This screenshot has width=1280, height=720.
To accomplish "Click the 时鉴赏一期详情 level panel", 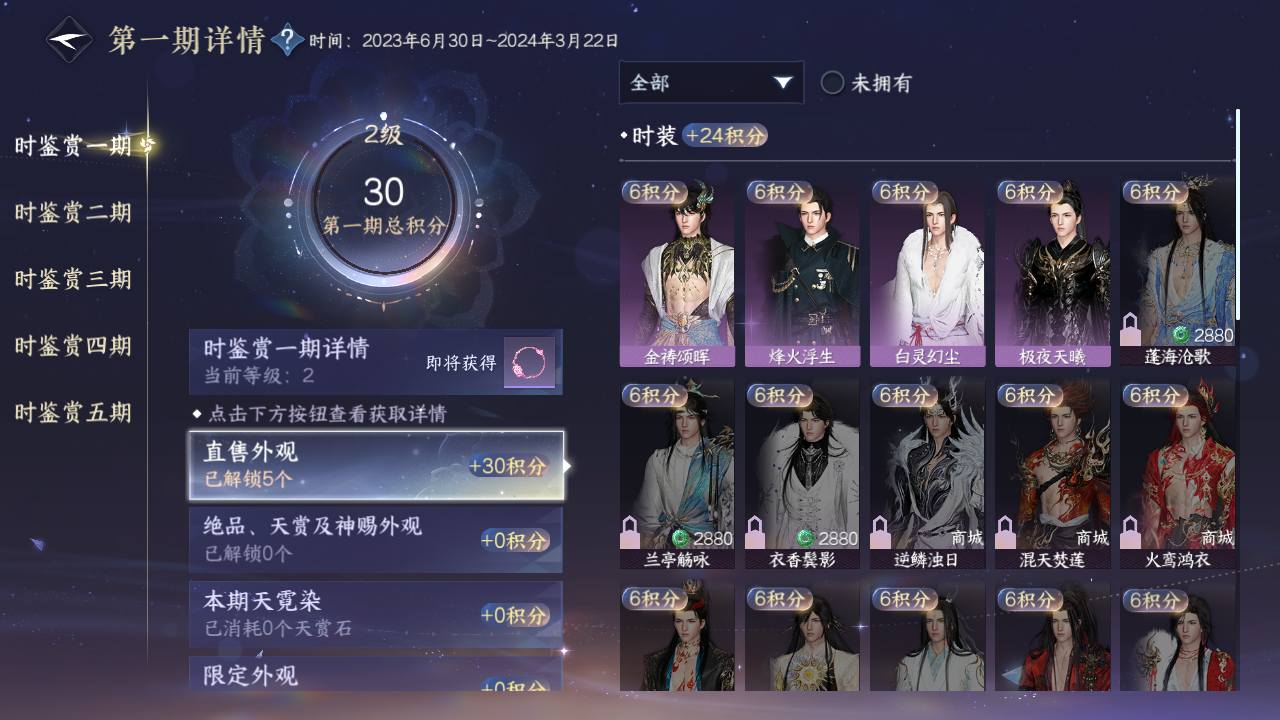I will pyautogui.click(x=376, y=362).
